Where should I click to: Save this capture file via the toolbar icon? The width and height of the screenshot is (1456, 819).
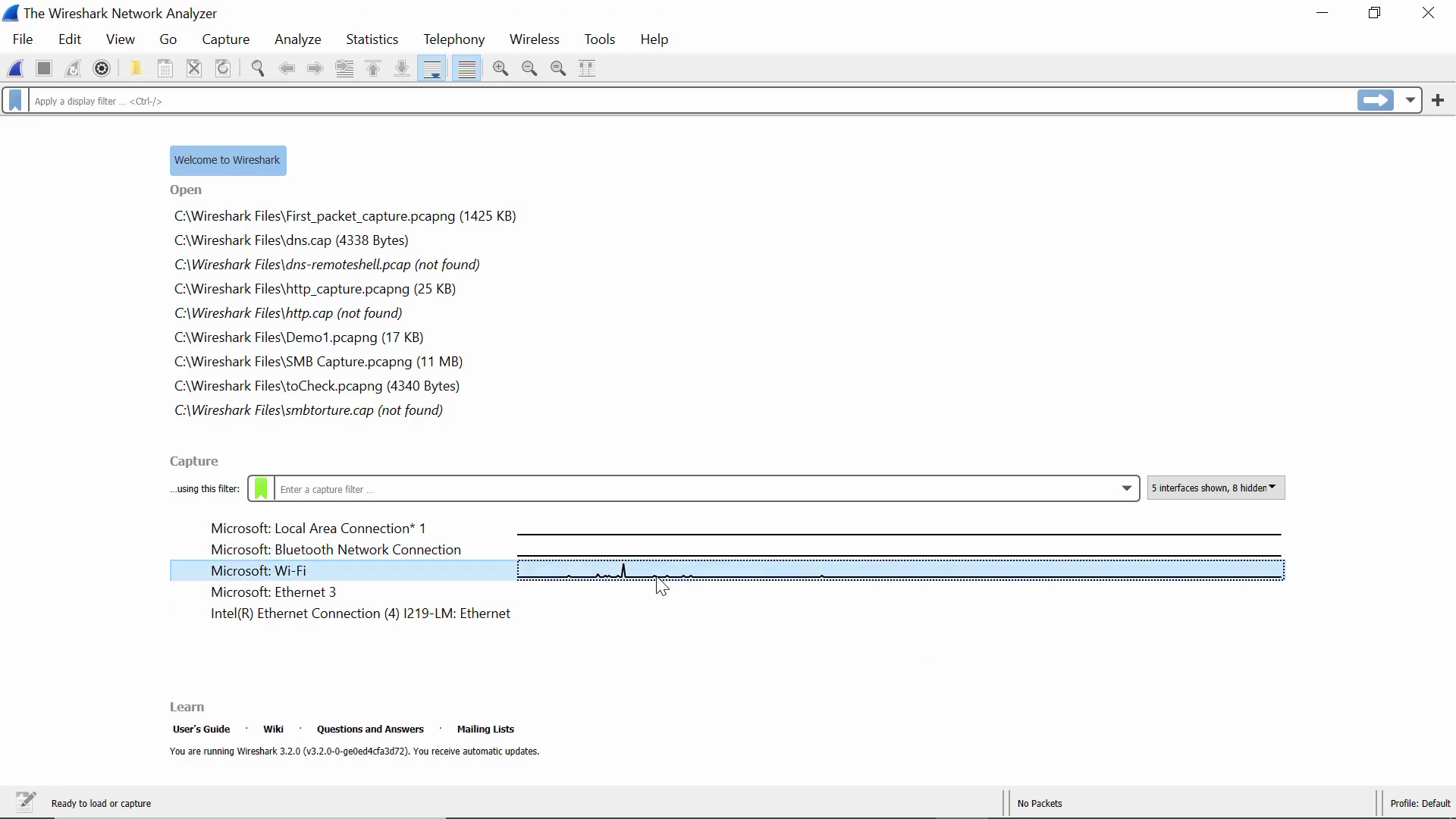(x=165, y=68)
